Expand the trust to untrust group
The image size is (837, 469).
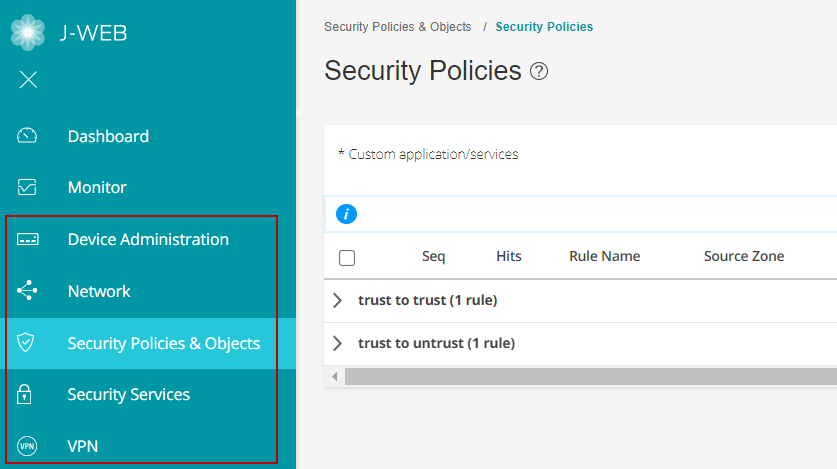pos(337,343)
